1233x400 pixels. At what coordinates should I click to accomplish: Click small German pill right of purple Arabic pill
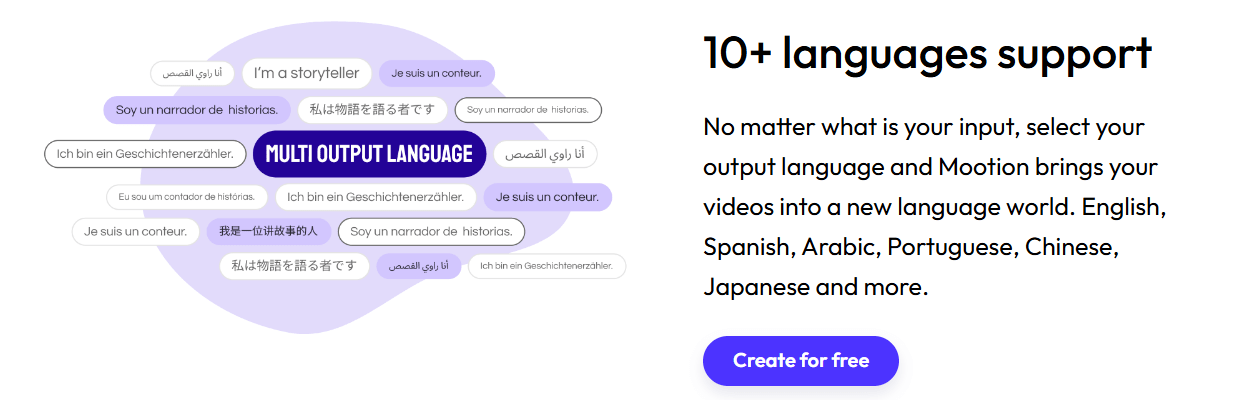(x=546, y=266)
